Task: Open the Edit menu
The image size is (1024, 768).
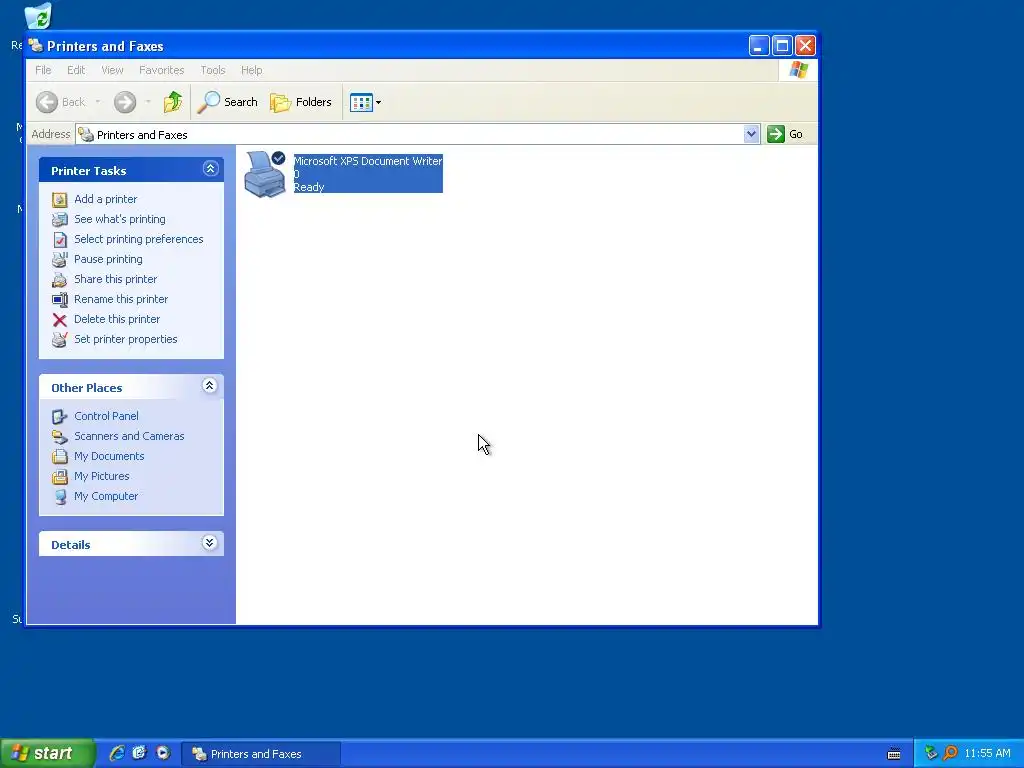Action: tap(76, 70)
